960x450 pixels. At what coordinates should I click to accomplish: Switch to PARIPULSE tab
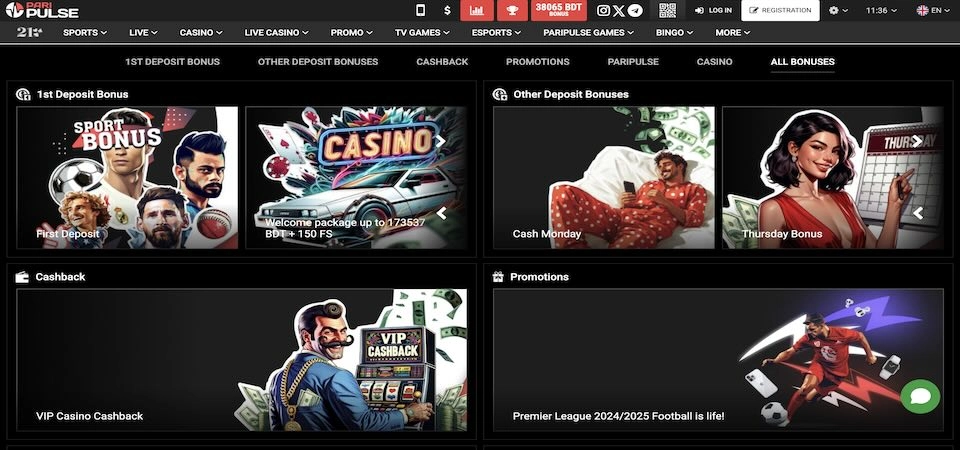click(633, 62)
